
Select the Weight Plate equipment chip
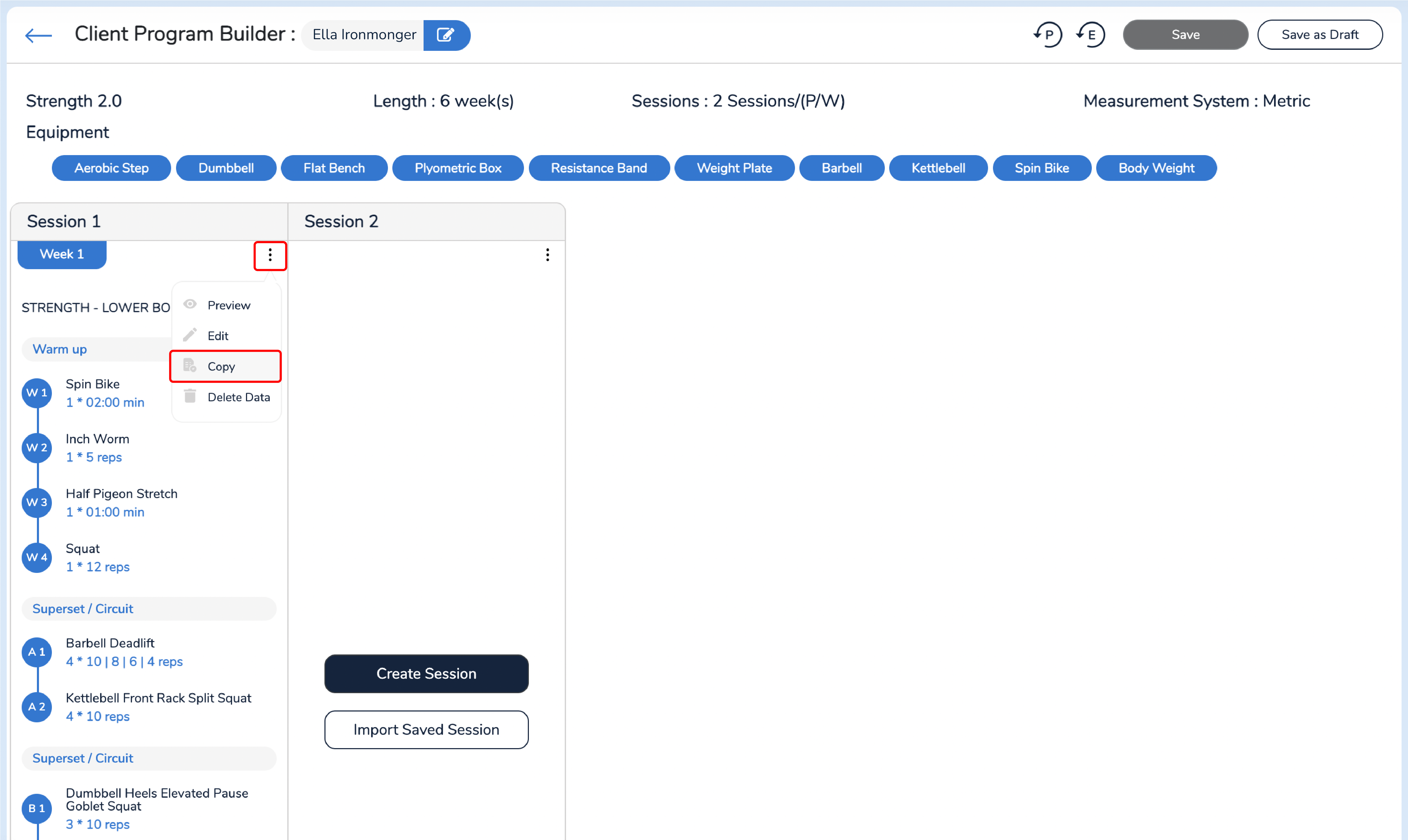click(734, 168)
